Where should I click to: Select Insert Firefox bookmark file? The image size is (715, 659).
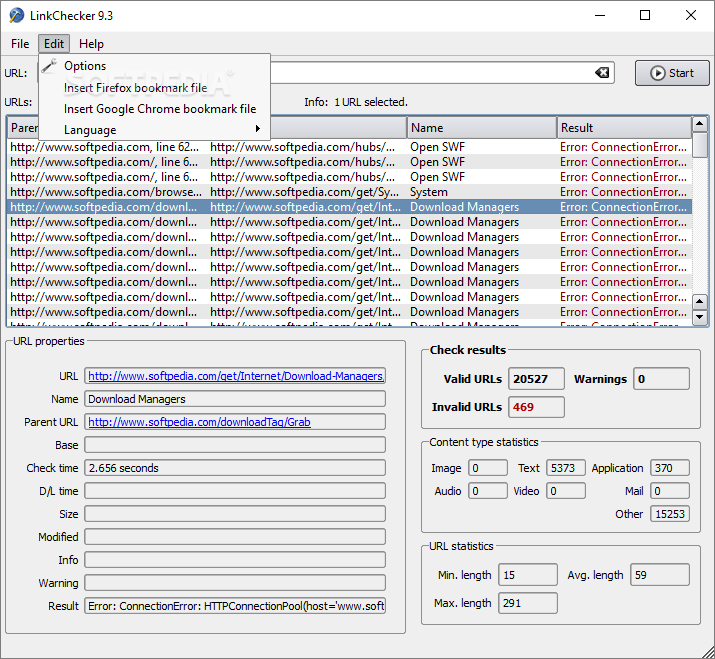point(155,88)
